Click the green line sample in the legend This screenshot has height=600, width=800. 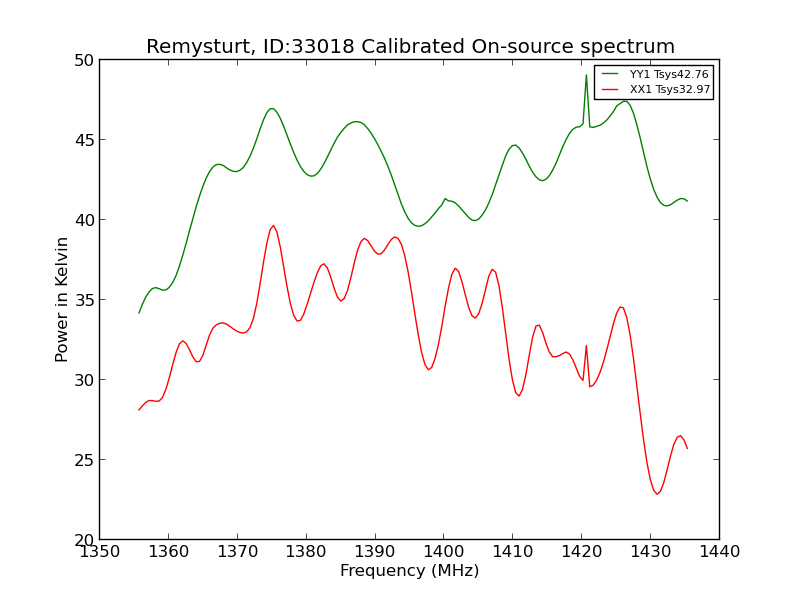pyautogui.click(x=610, y=74)
